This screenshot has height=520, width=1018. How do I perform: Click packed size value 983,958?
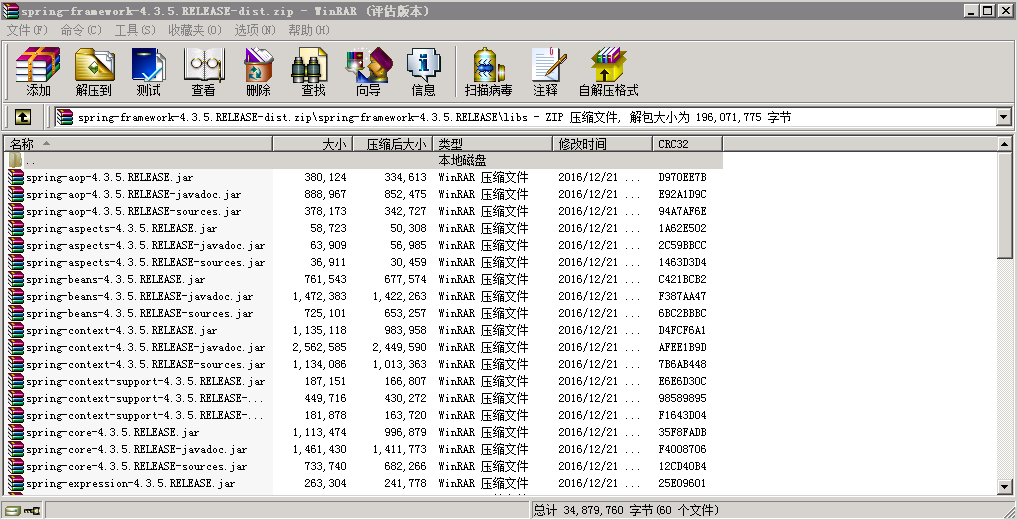406,330
